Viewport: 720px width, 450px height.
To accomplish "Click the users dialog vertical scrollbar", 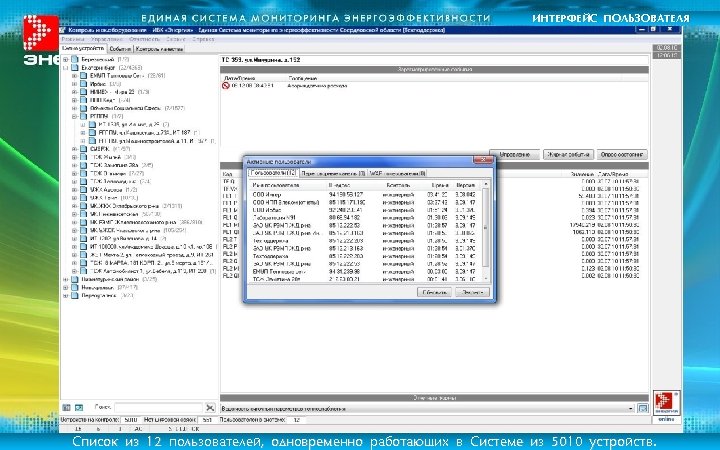I will [485, 230].
